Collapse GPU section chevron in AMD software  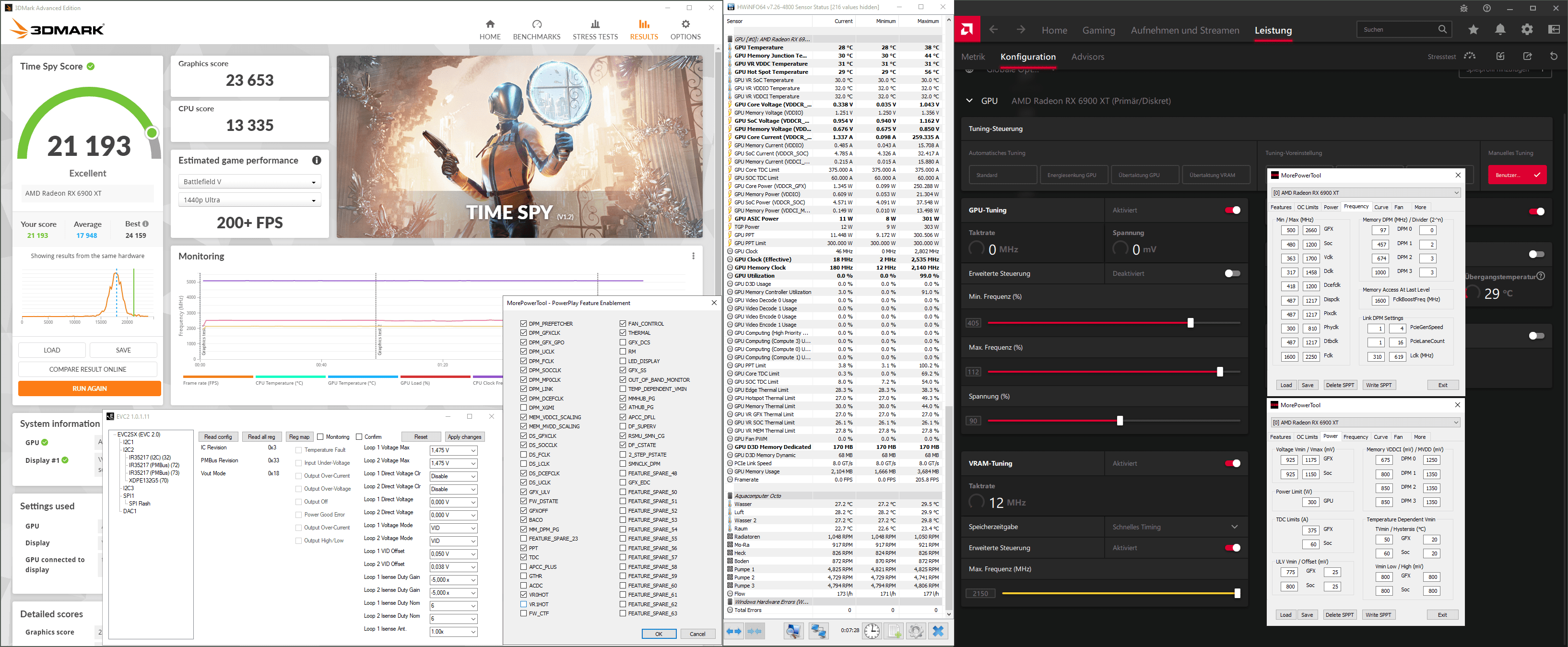pyautogui.click(x=970, y=100)
